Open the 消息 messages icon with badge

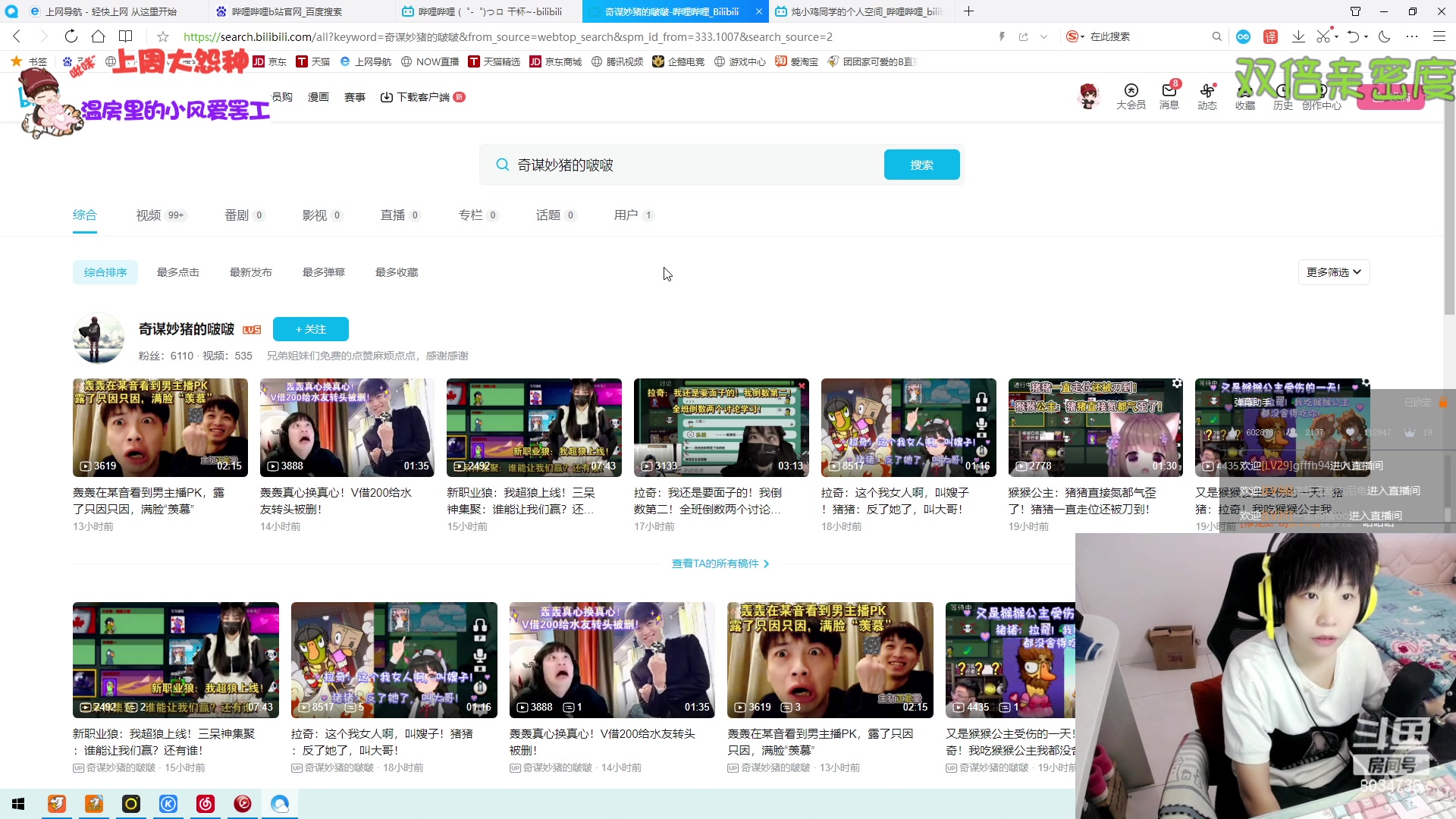click(x=1169, y=96)
